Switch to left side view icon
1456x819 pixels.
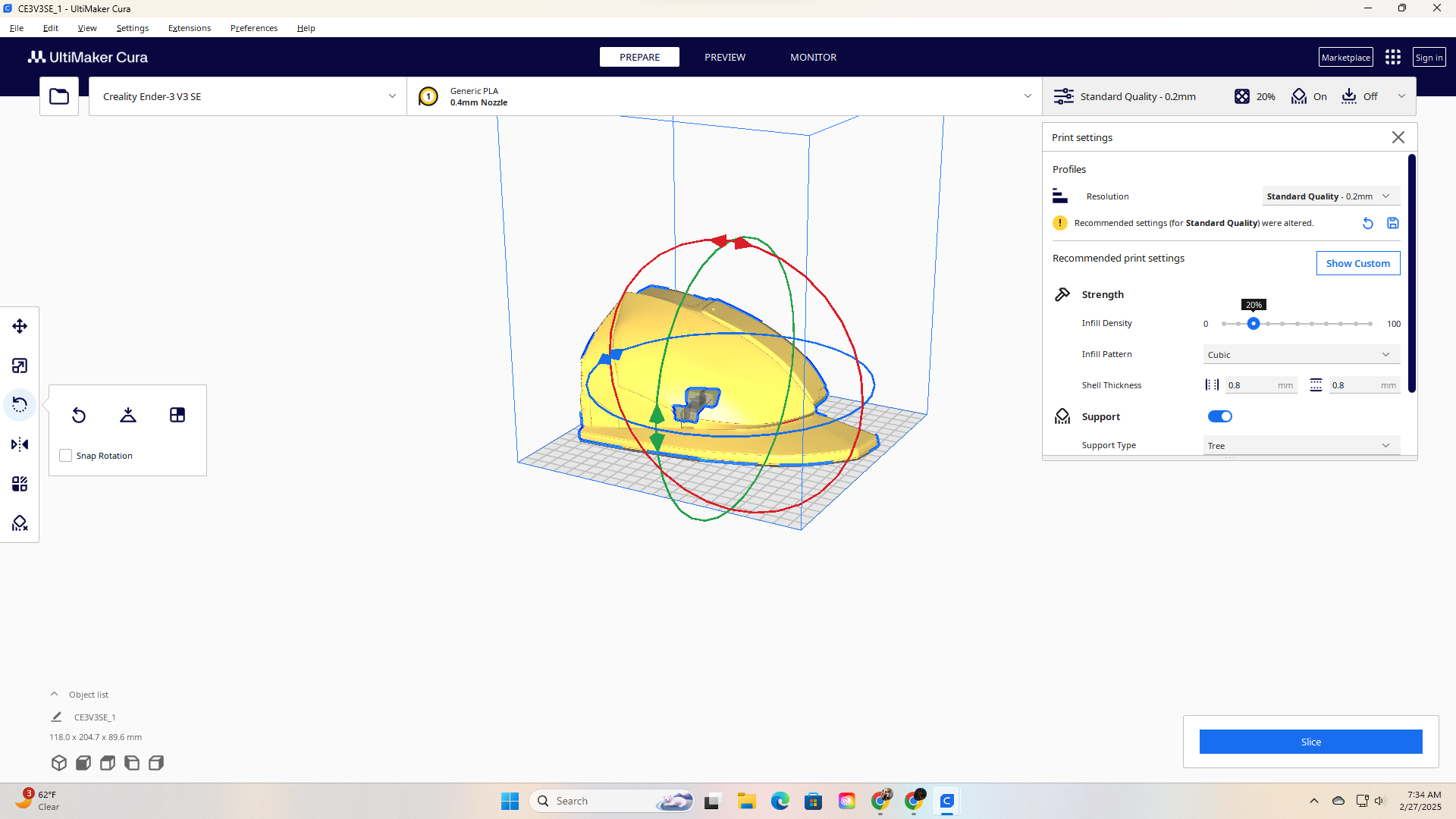pos(132,763)
